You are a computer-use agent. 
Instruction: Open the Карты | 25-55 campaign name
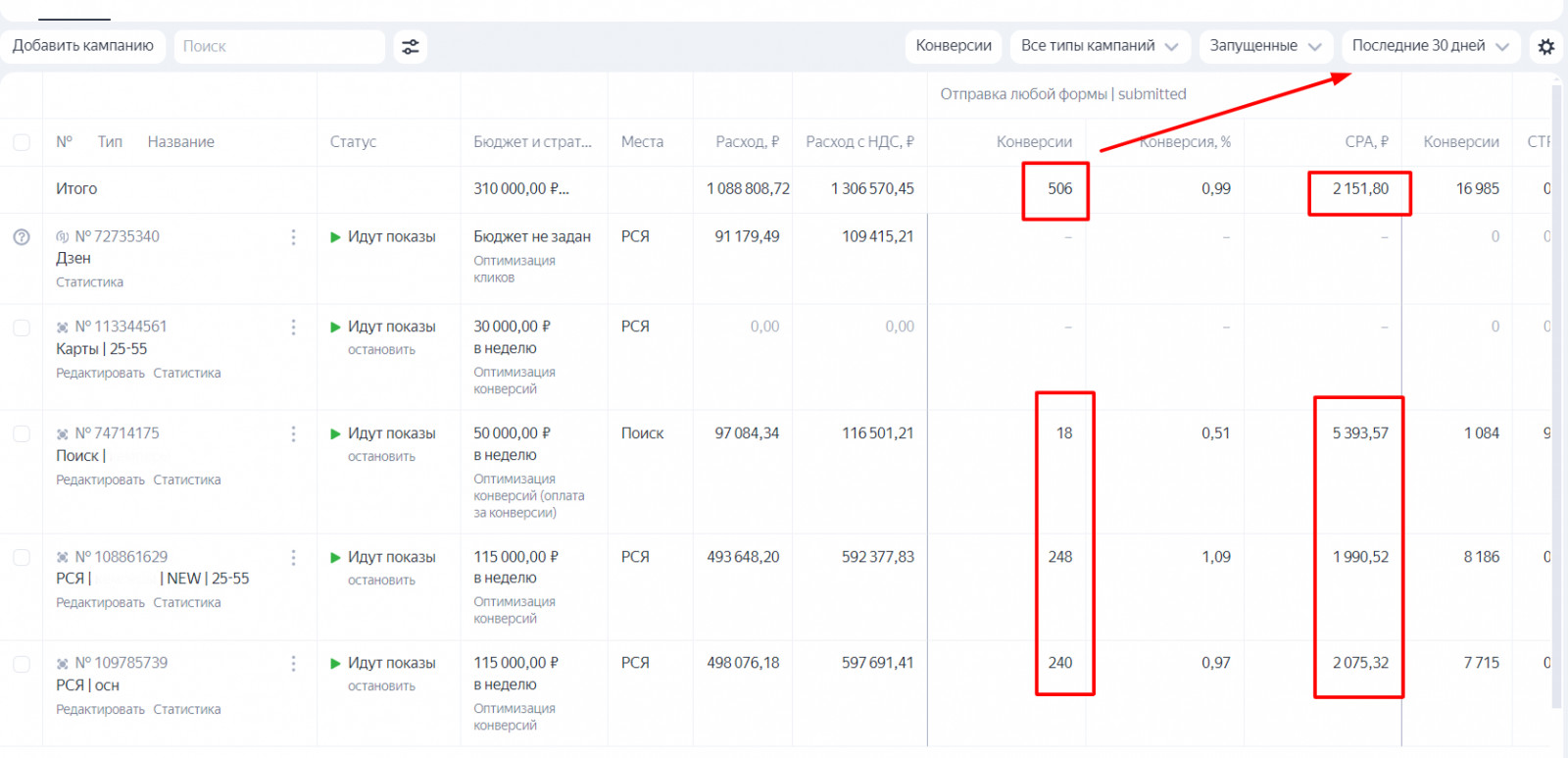tap(102, 349)
